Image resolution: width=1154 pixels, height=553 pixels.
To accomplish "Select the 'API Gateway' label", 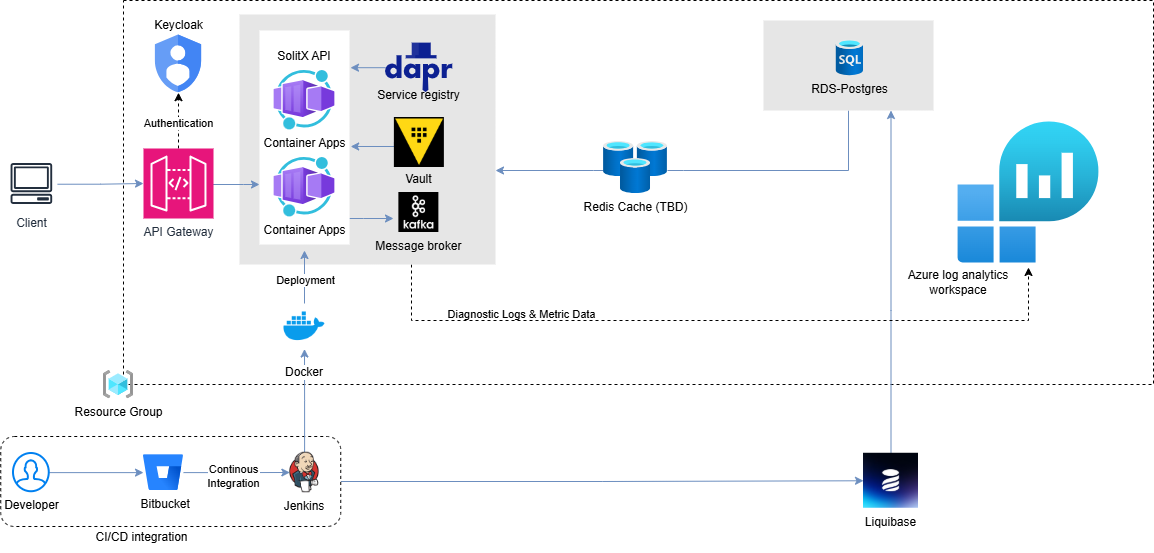I will 178,232.
